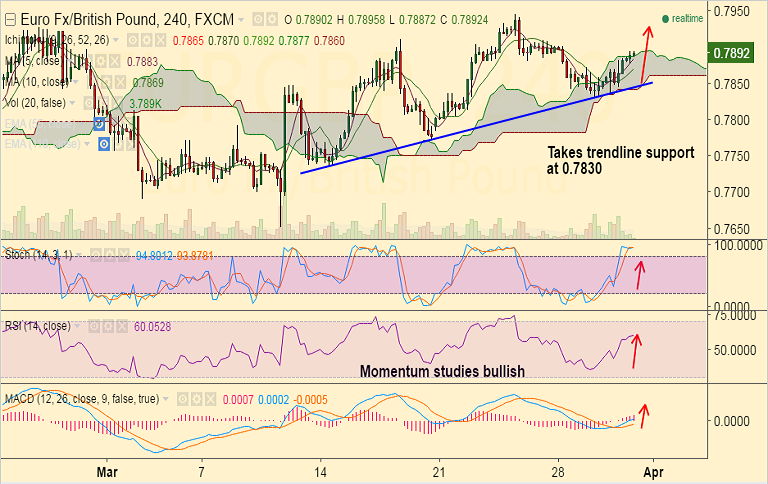768x484 pixels.
Task: Click the current price tag 0.7892
Action: pos(732,53)
